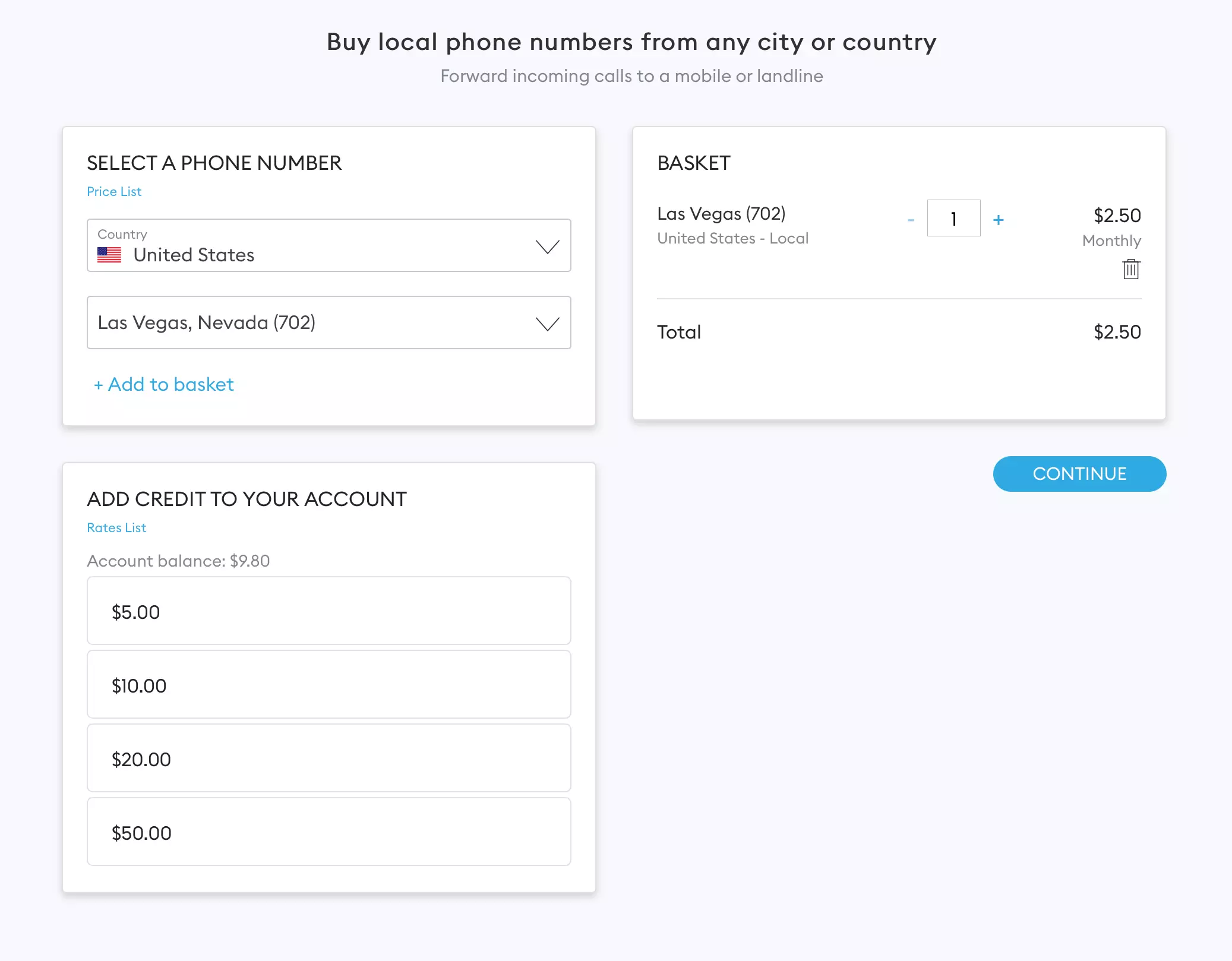The width and height of the screenshot is (1232, 961).
Task: Open the Price List link
Action: tap(114, 192)
